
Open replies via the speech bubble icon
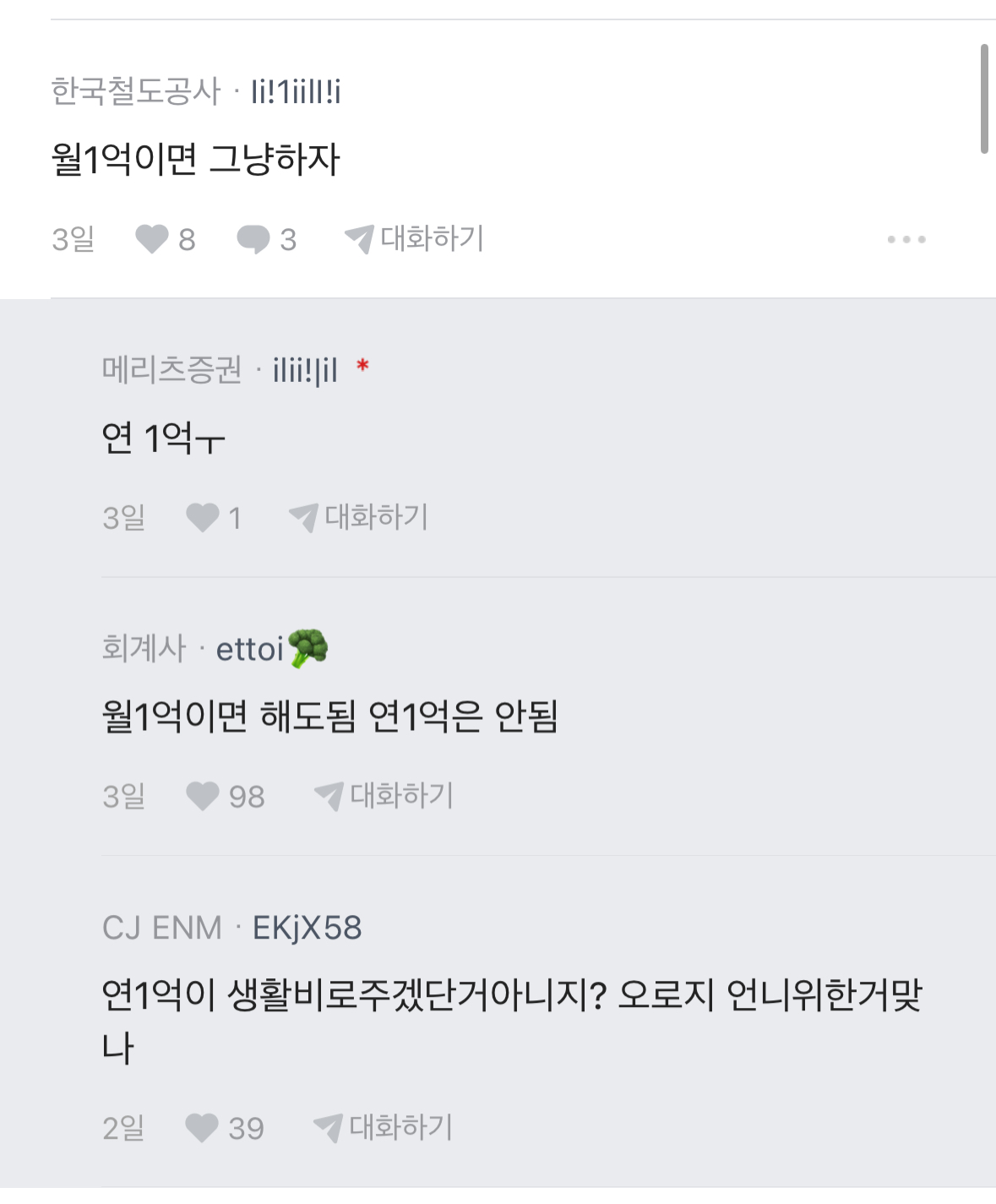(x=253, y=239)
